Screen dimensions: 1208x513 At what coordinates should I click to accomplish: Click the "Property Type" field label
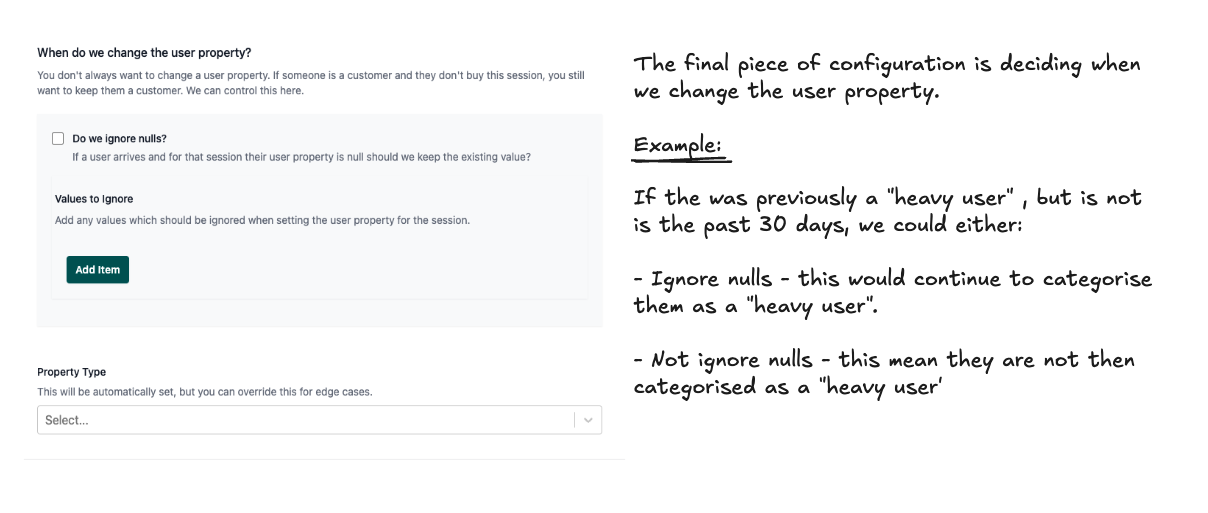[71, 372]
